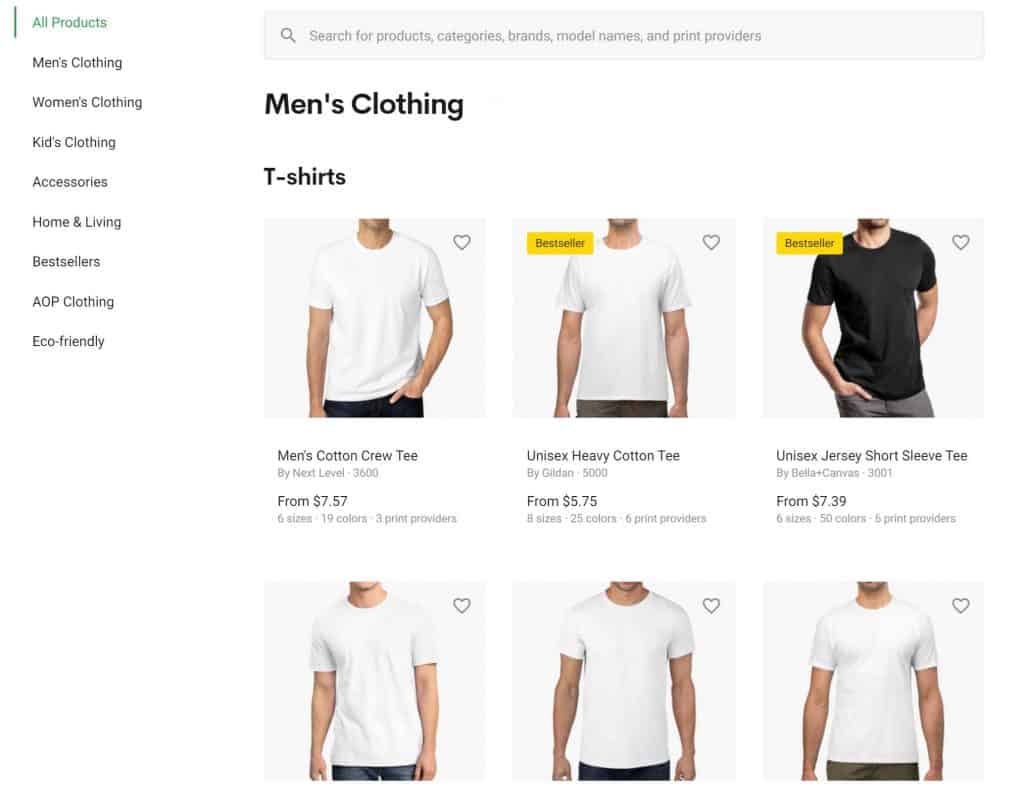1024x800 pixels.
Task: Open Home & Living category
Action: click(76, 222)
